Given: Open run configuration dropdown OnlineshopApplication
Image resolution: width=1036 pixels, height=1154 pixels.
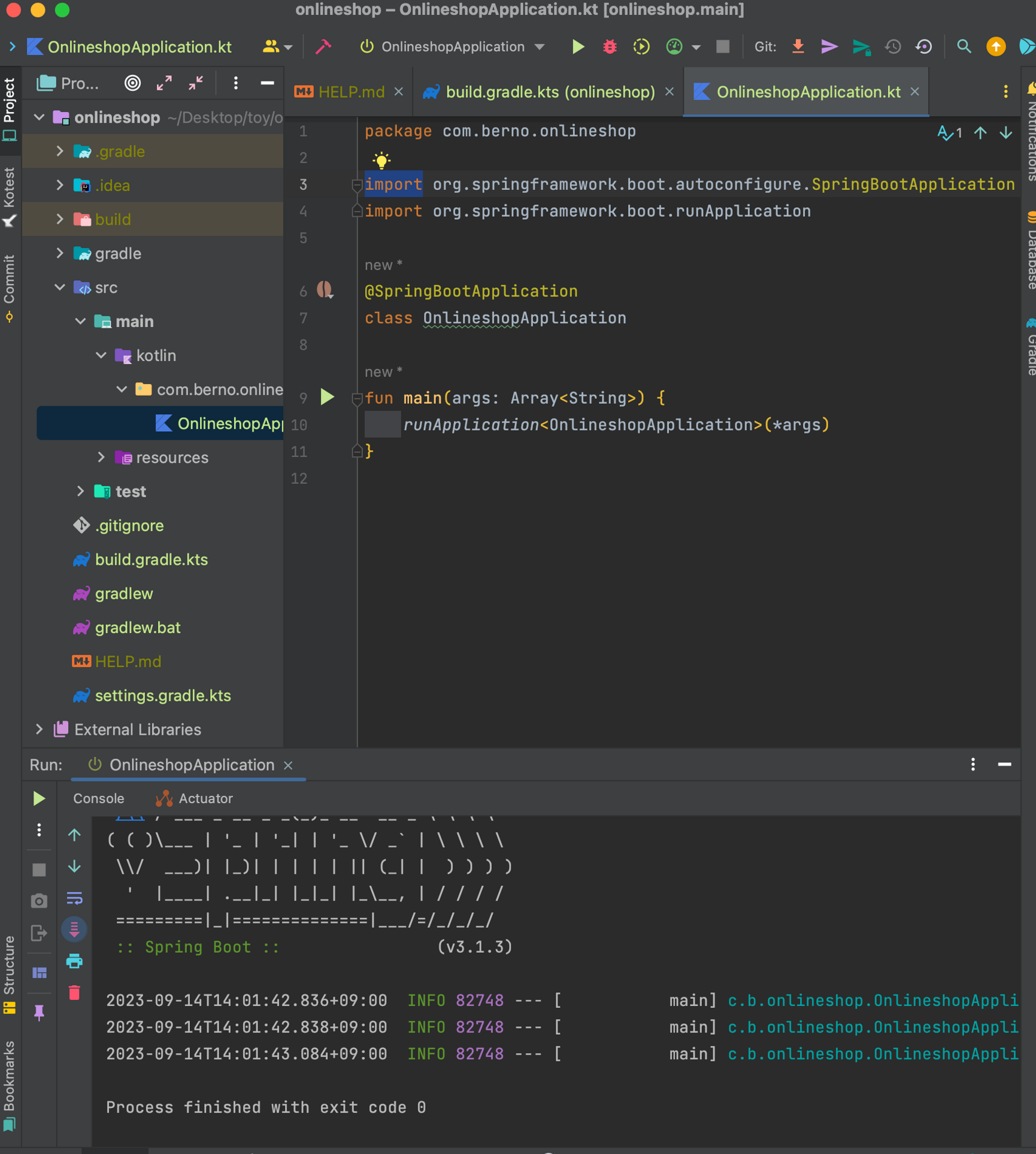Looking at the screenshot, I should click(x=453, y=47).
